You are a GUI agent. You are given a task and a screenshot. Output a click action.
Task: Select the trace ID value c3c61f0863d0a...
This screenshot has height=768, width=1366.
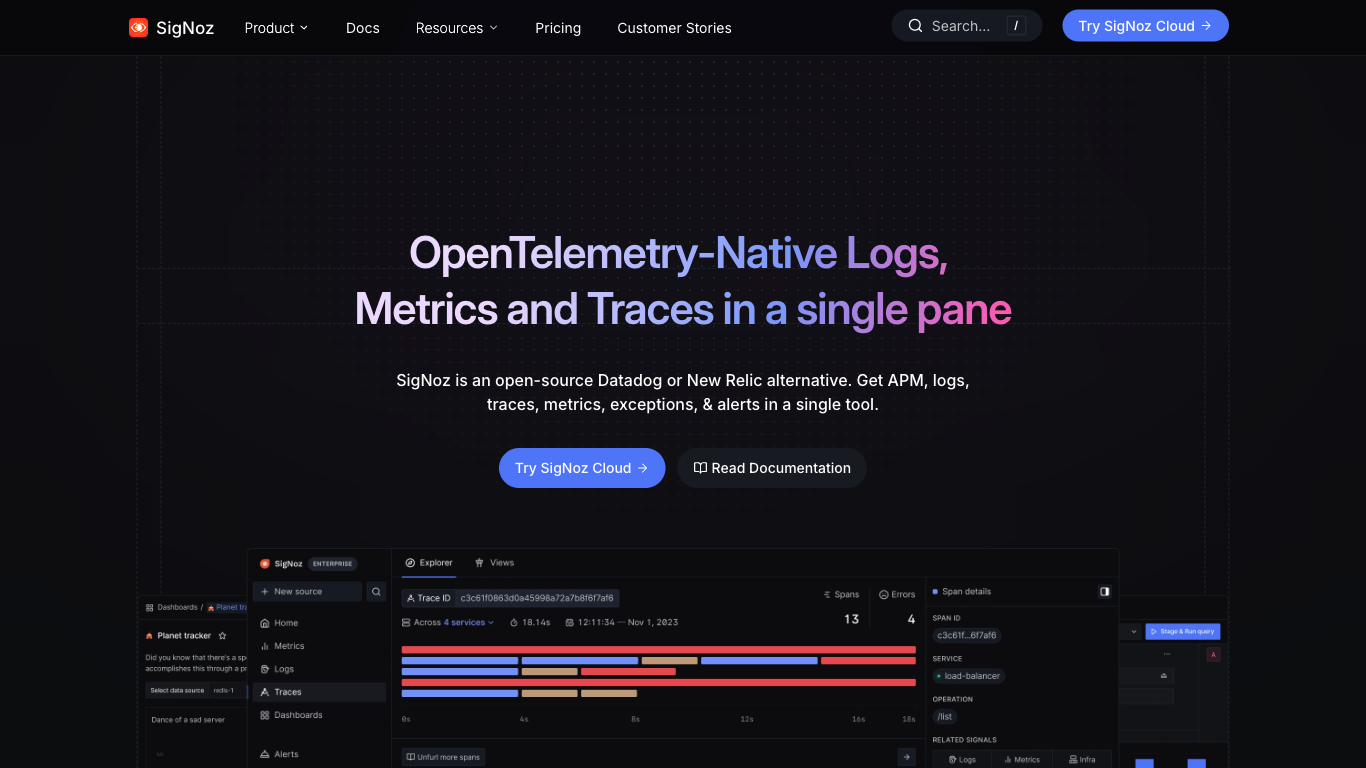[x=537, y=598]
